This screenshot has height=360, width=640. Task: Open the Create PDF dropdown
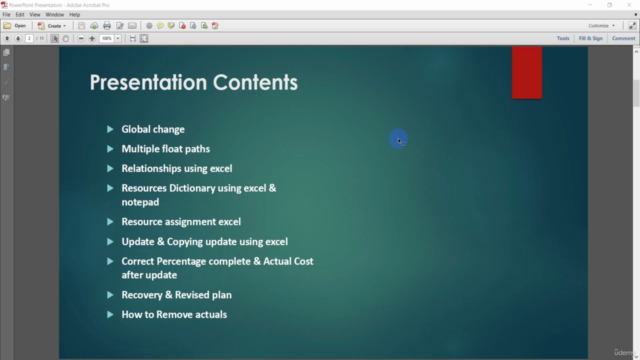(52, 26)
